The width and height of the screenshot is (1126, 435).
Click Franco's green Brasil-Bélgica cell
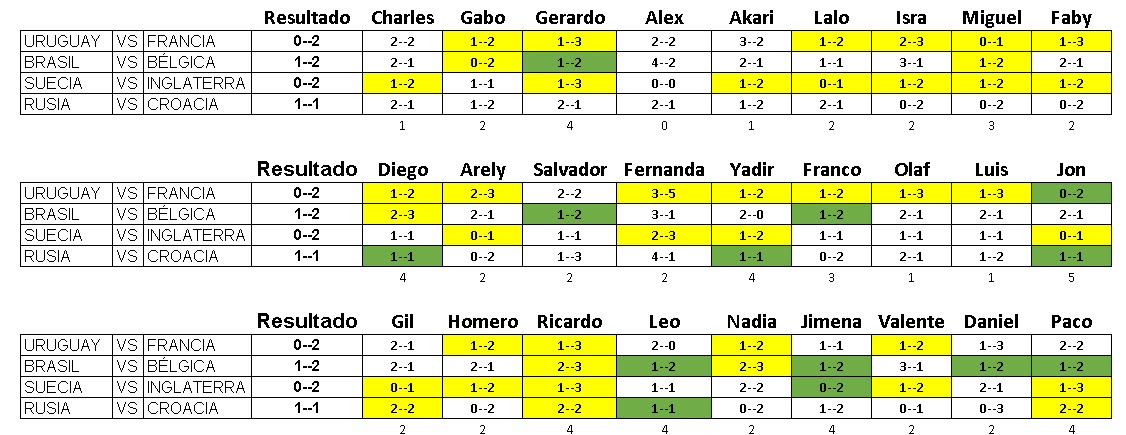(x=831, y=214)
